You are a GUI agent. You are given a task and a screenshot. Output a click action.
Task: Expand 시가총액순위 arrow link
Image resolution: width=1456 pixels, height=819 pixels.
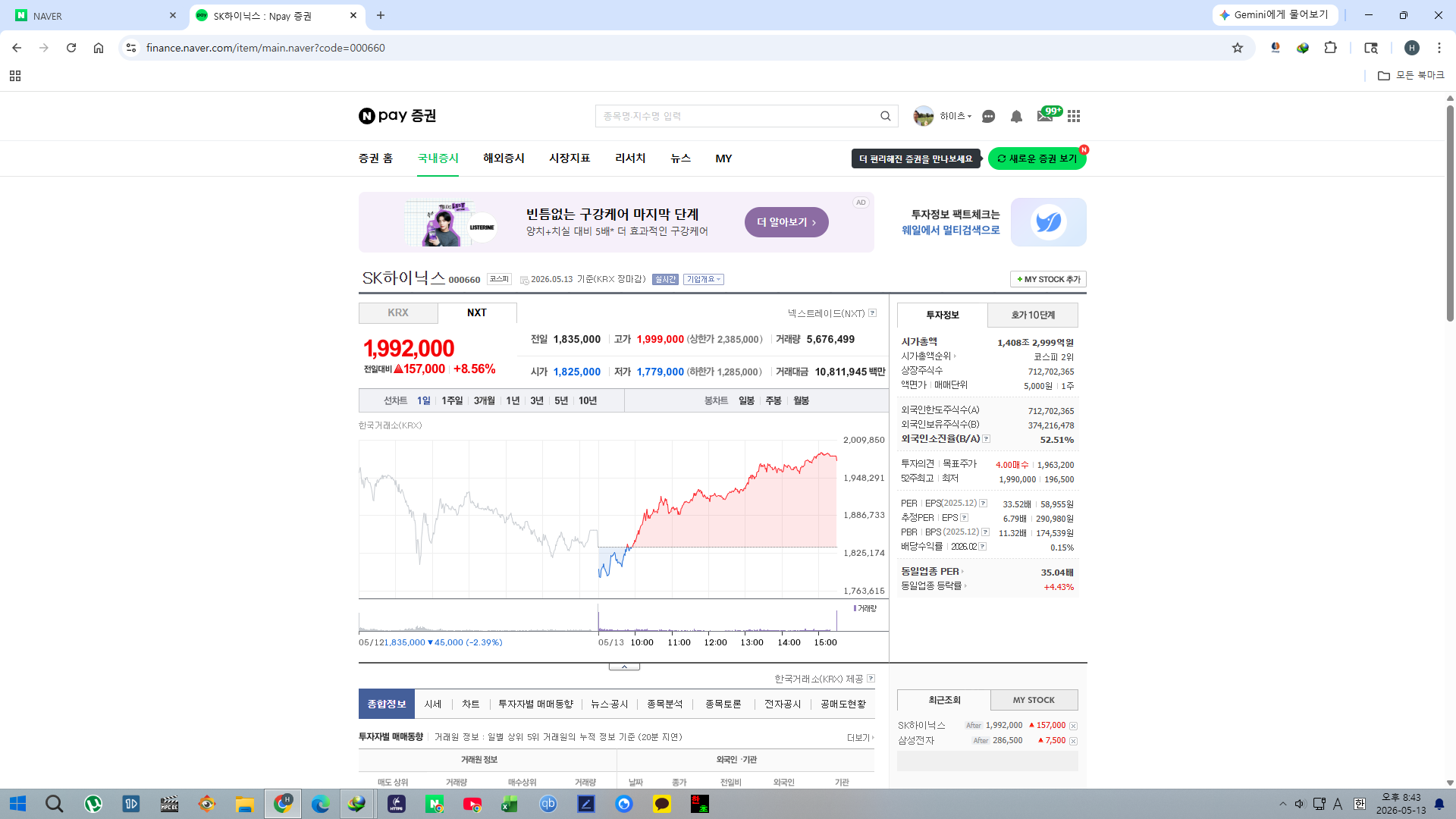tap(929, 356)
